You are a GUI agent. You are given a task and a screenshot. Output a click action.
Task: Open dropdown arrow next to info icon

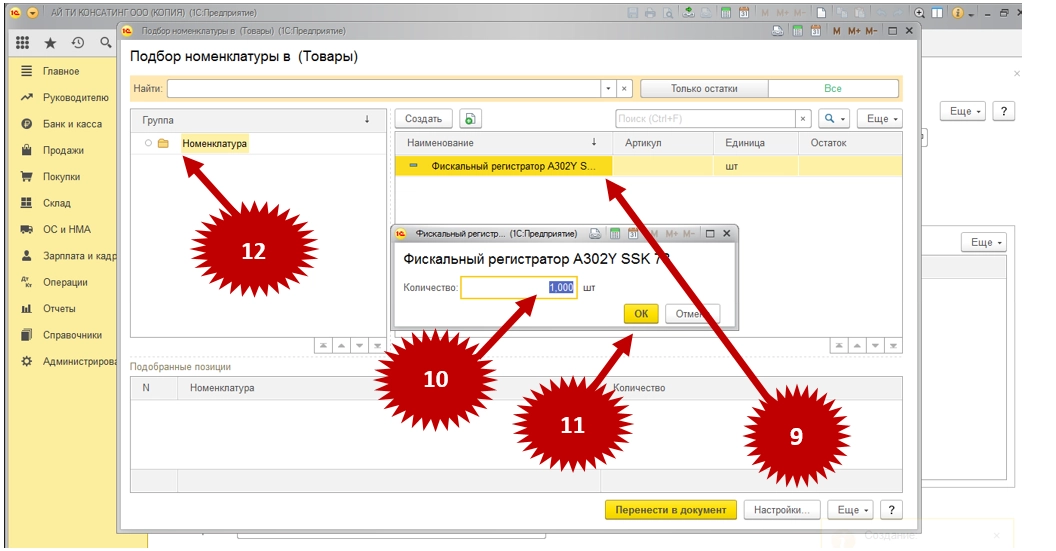click(x=971, y=13)
